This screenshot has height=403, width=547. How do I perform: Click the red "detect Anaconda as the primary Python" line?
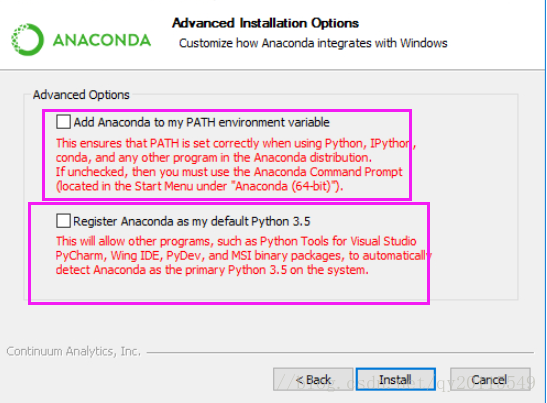tap(212, 270)
